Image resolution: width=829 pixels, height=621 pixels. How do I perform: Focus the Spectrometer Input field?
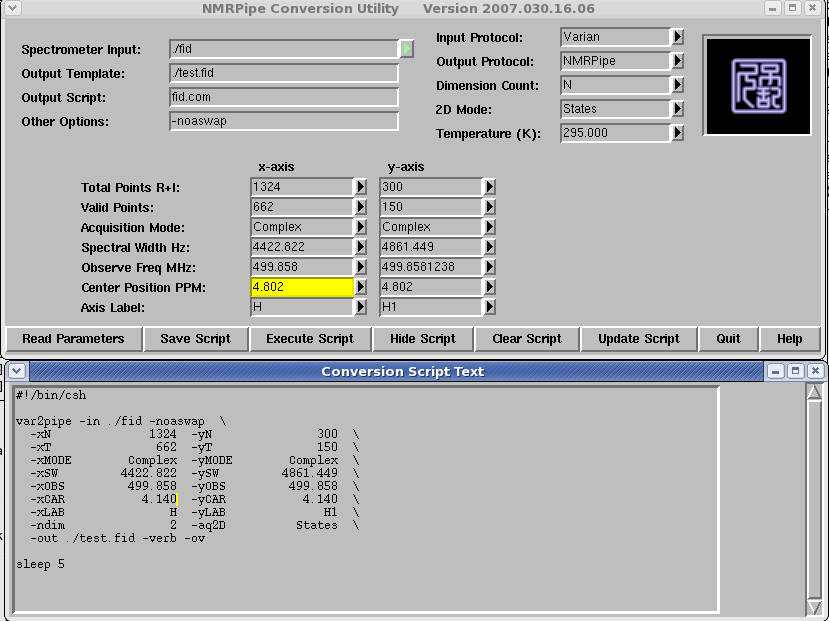coord(284,49)
